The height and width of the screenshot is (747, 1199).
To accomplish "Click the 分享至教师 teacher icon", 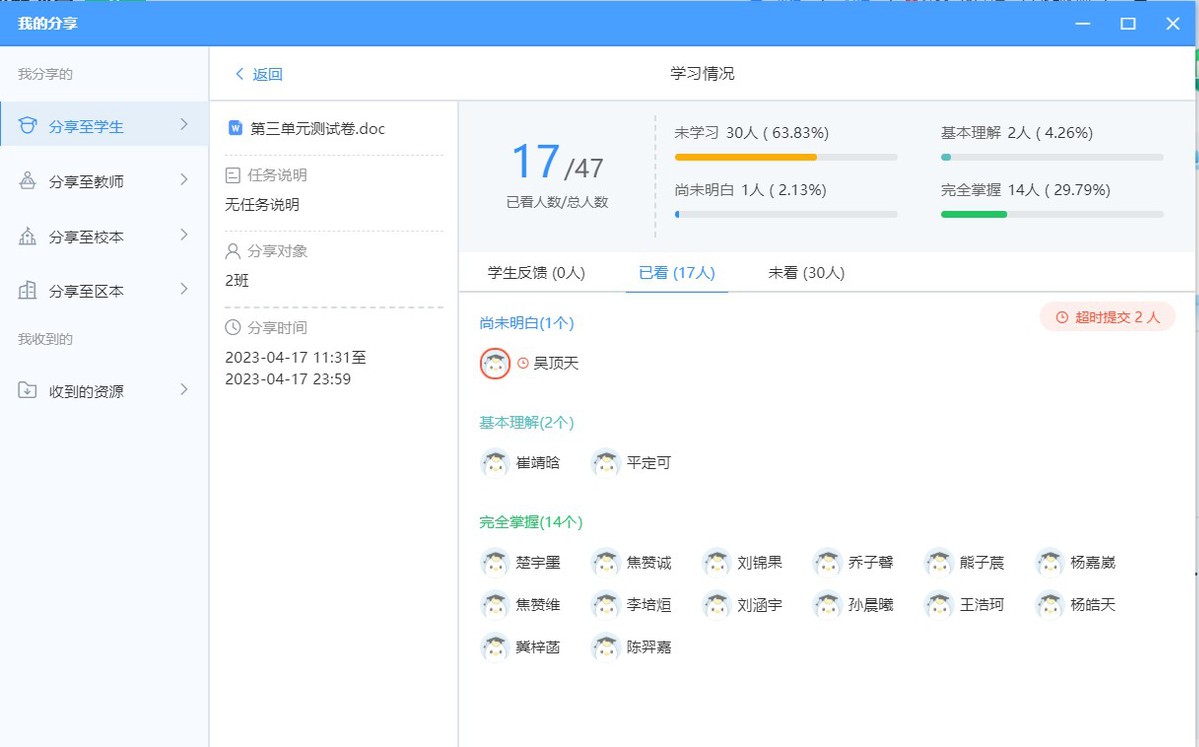I will (28, 181).
